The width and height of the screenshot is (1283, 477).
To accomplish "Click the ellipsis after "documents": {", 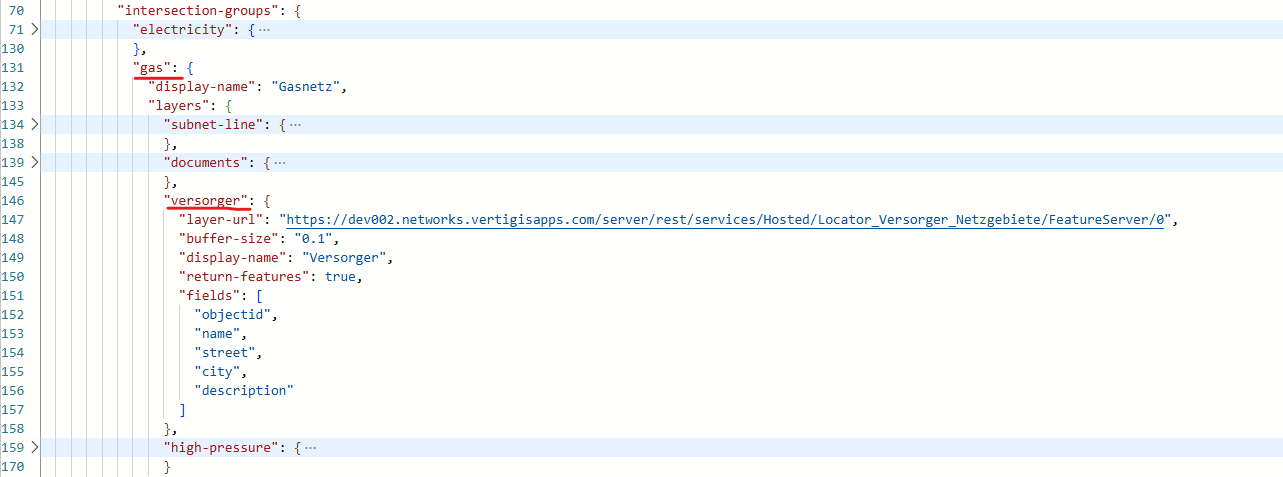I will pos(280,163).
